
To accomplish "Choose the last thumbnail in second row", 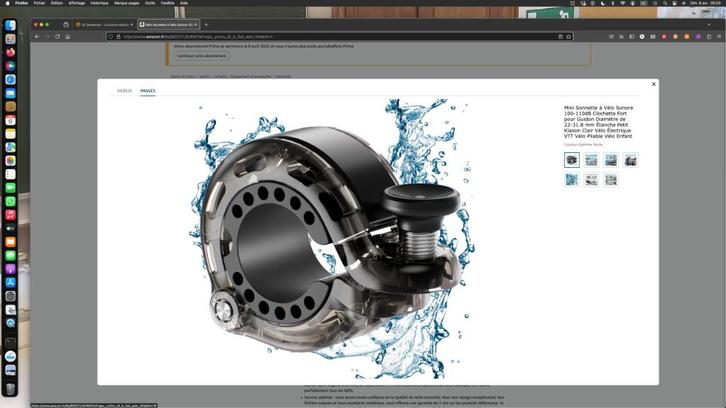I will click(611, 179).
